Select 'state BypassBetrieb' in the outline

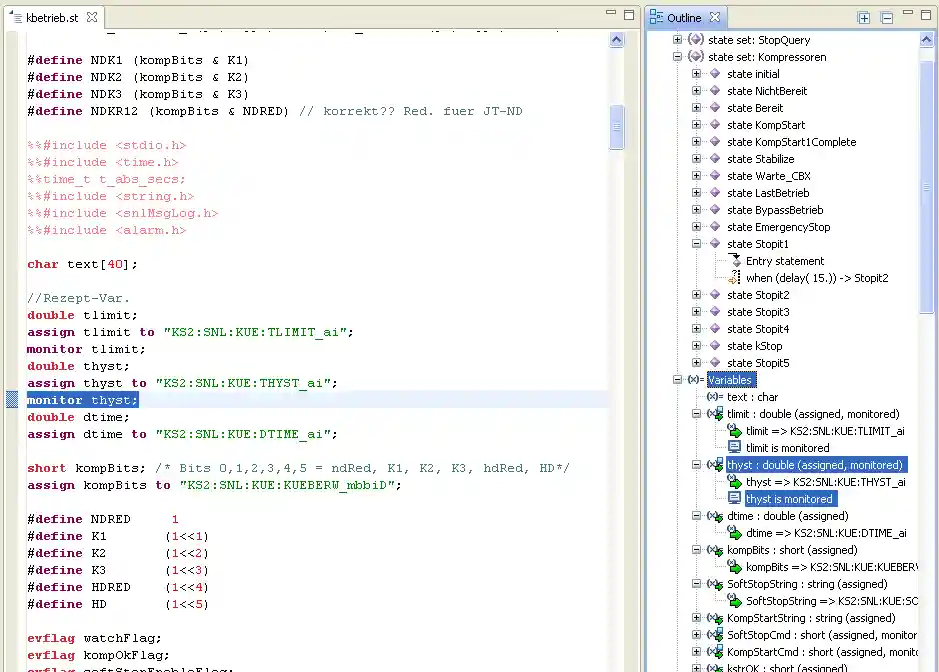click(775, 210)
